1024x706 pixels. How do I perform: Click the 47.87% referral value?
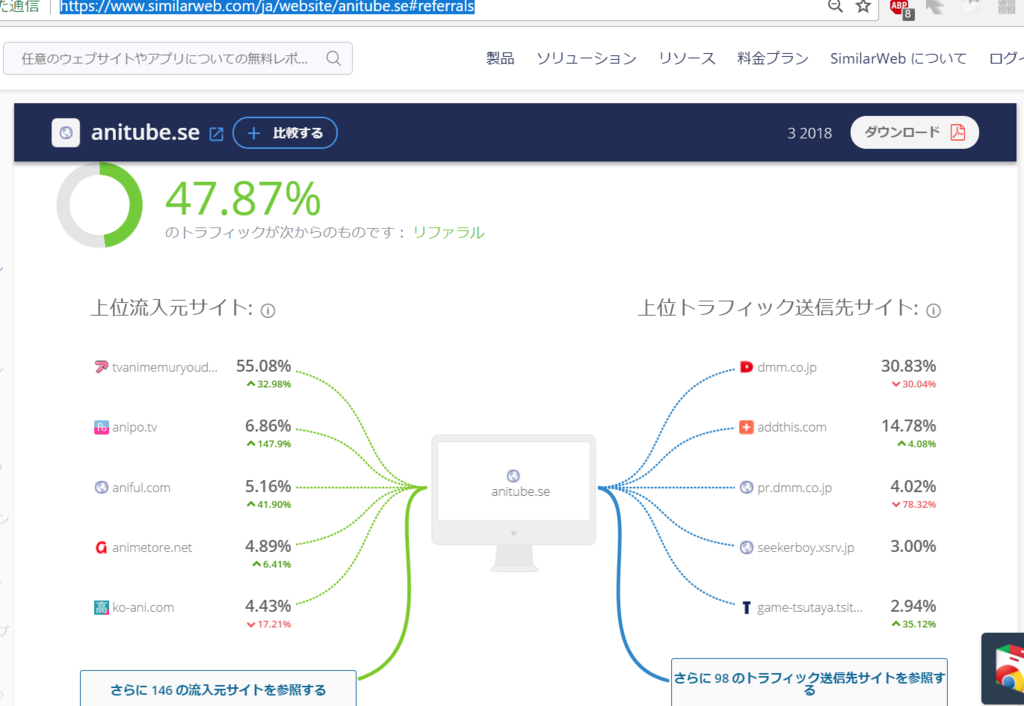point(243,199)
